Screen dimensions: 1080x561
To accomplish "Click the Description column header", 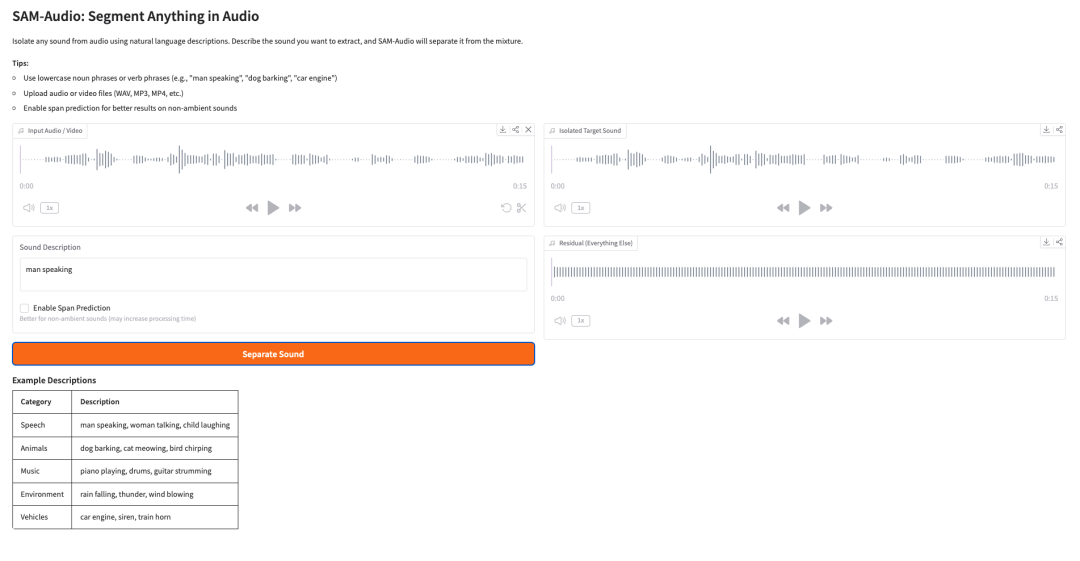I will coord(155,402).
